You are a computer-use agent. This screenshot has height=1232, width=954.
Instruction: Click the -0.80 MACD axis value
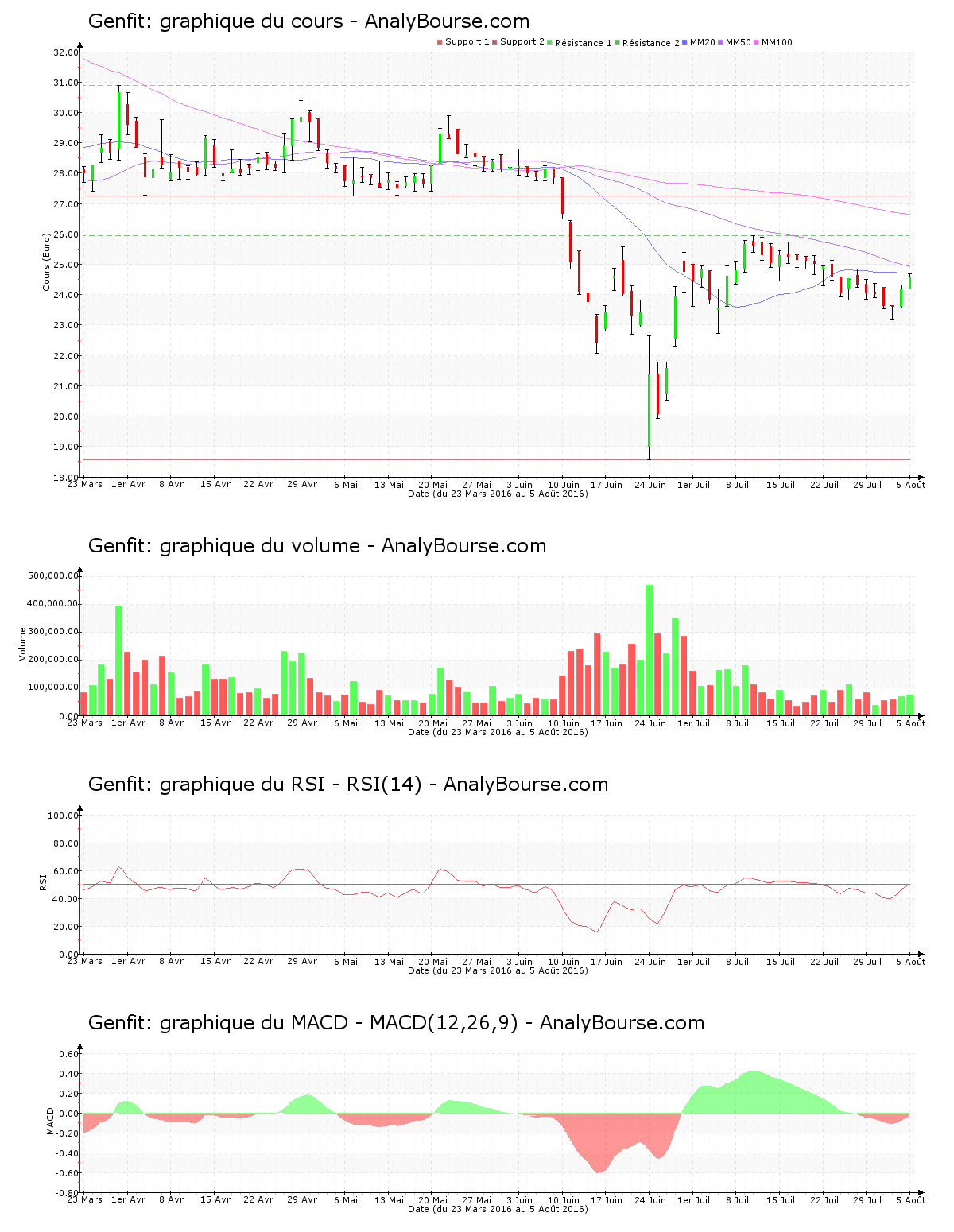(67, 1193)
